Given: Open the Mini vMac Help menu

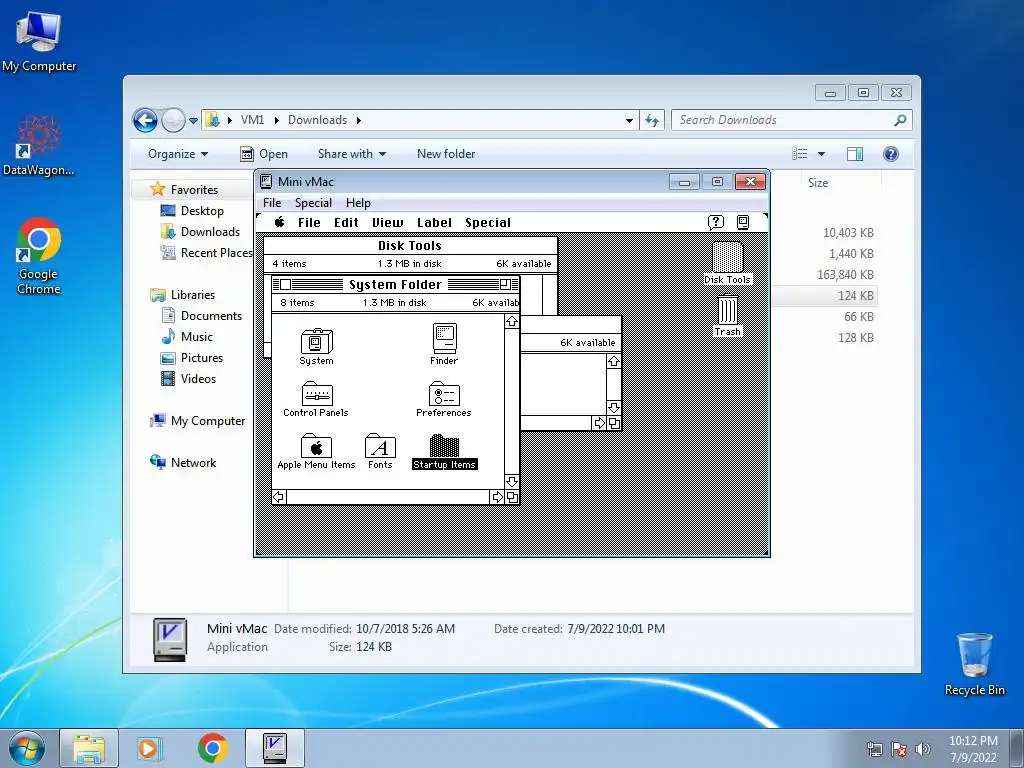Looking at the screenshot, I should (x=358, y=203).
